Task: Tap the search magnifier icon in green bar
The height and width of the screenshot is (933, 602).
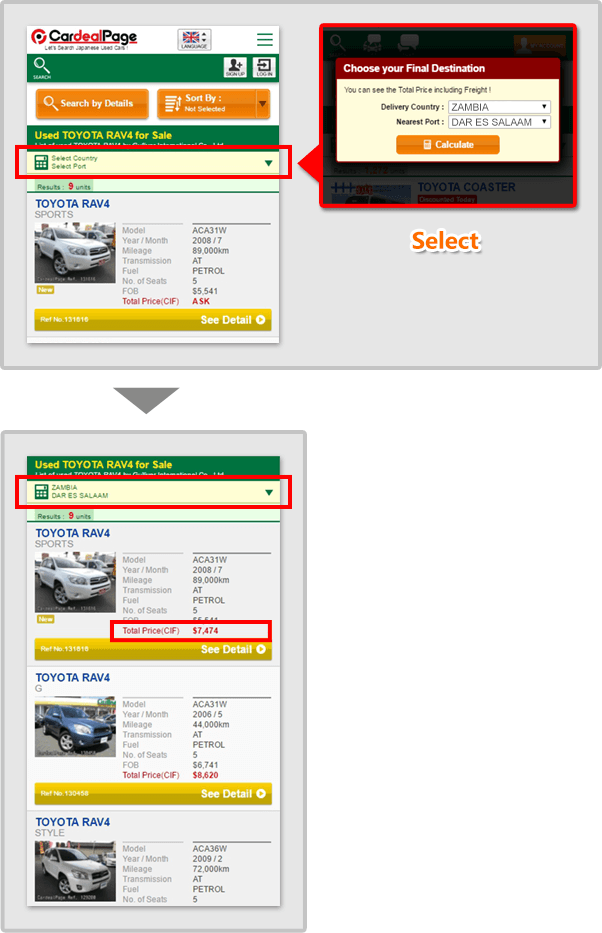Action: point(42,68)
